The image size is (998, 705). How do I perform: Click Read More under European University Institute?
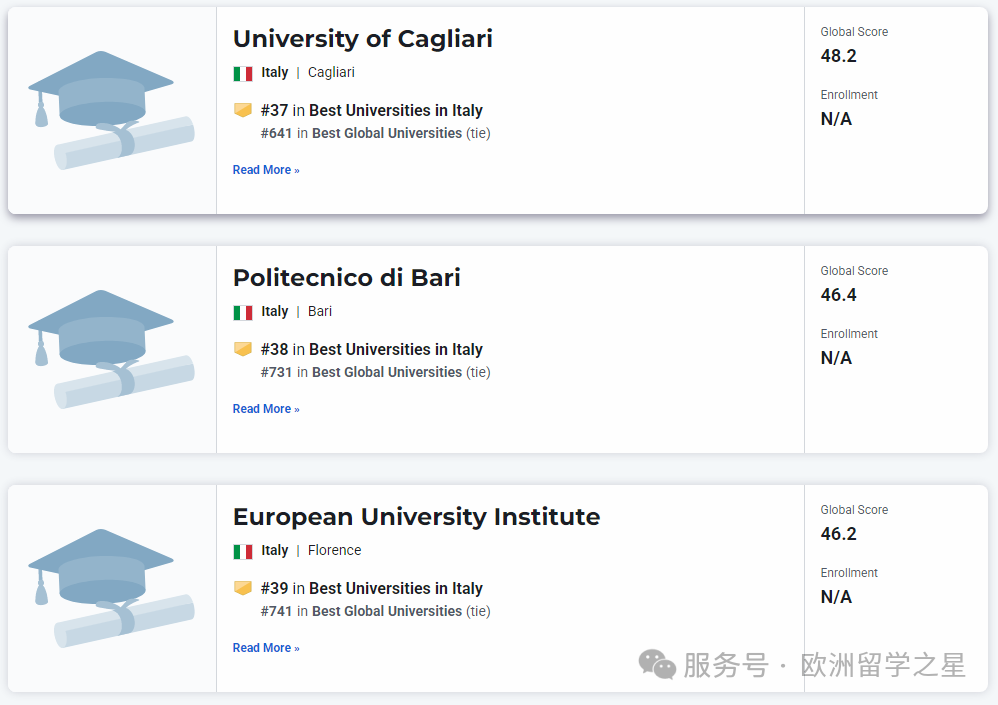point(266,648)
